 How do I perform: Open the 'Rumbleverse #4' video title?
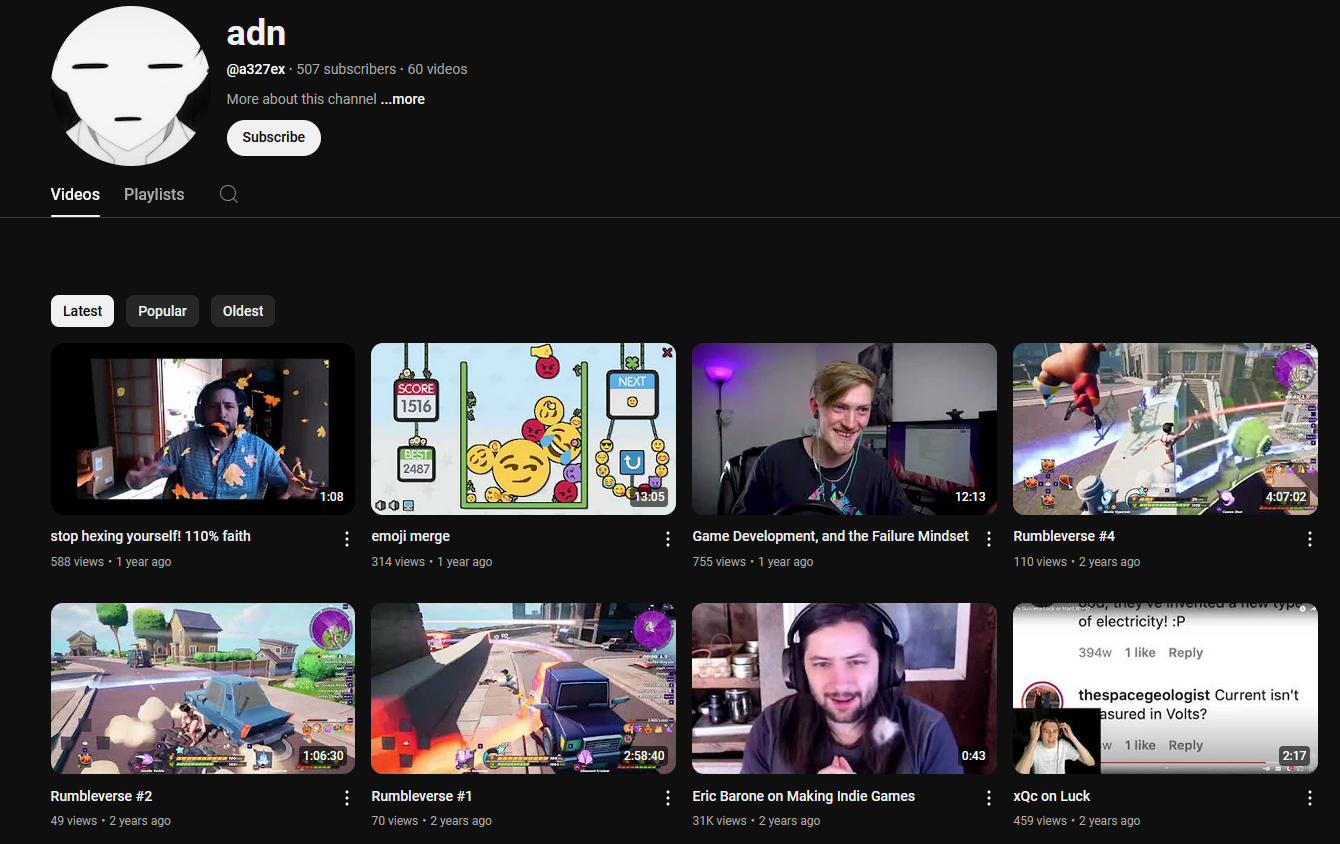pos(1064,536)
